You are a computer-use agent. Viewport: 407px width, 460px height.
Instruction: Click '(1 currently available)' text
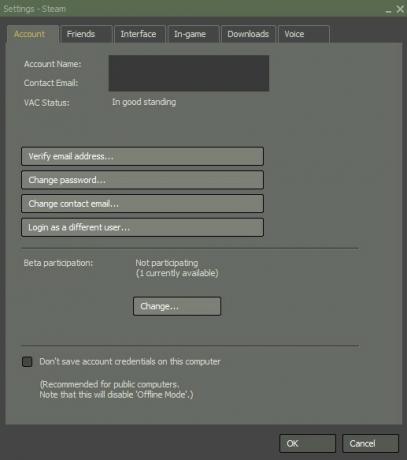coord(177,273)
